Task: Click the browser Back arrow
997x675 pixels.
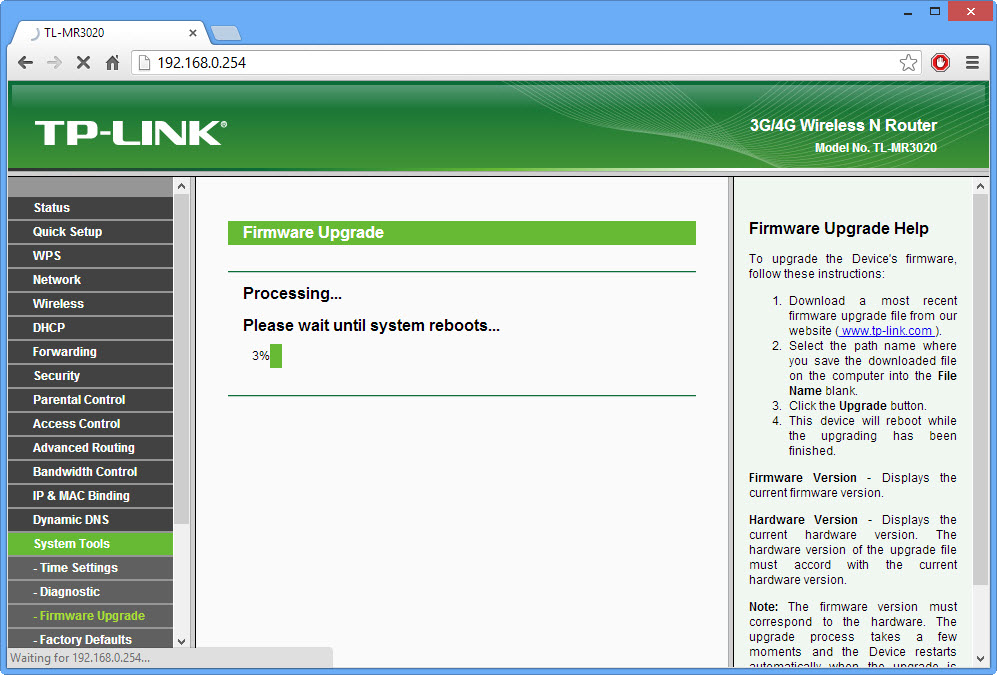Action: [25, 62]
